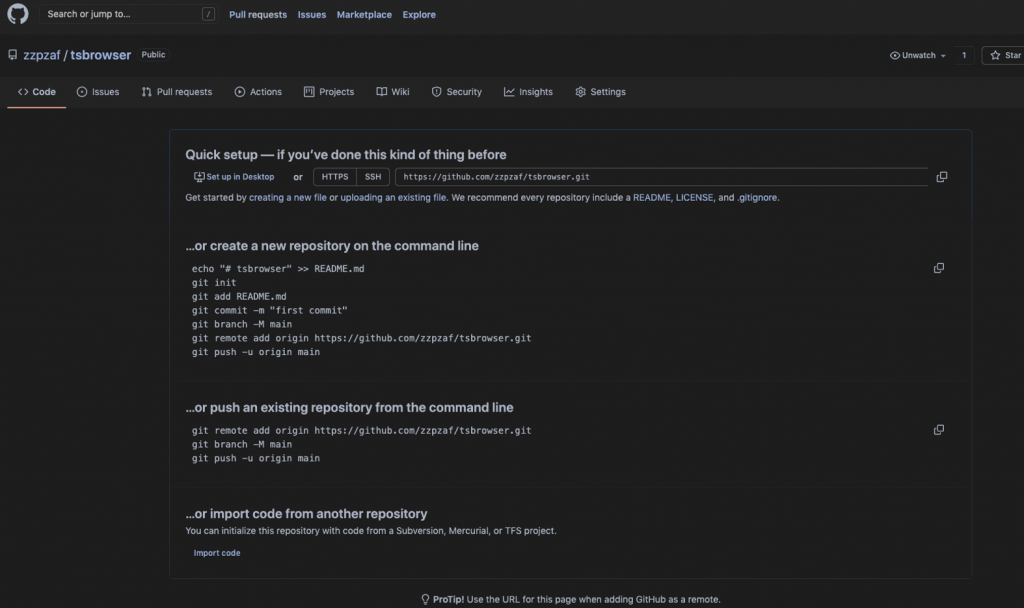Click the Security tab shield icon
This screenshot has width=1024, height=608.
pos(436,92)
